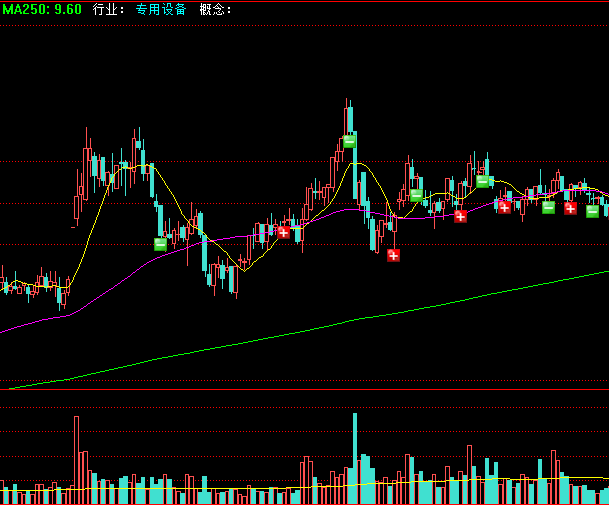The width and height of the screenshot is (609, 505).
Task: Select the third red plus marker from left
Action: [x=460, y=216]
